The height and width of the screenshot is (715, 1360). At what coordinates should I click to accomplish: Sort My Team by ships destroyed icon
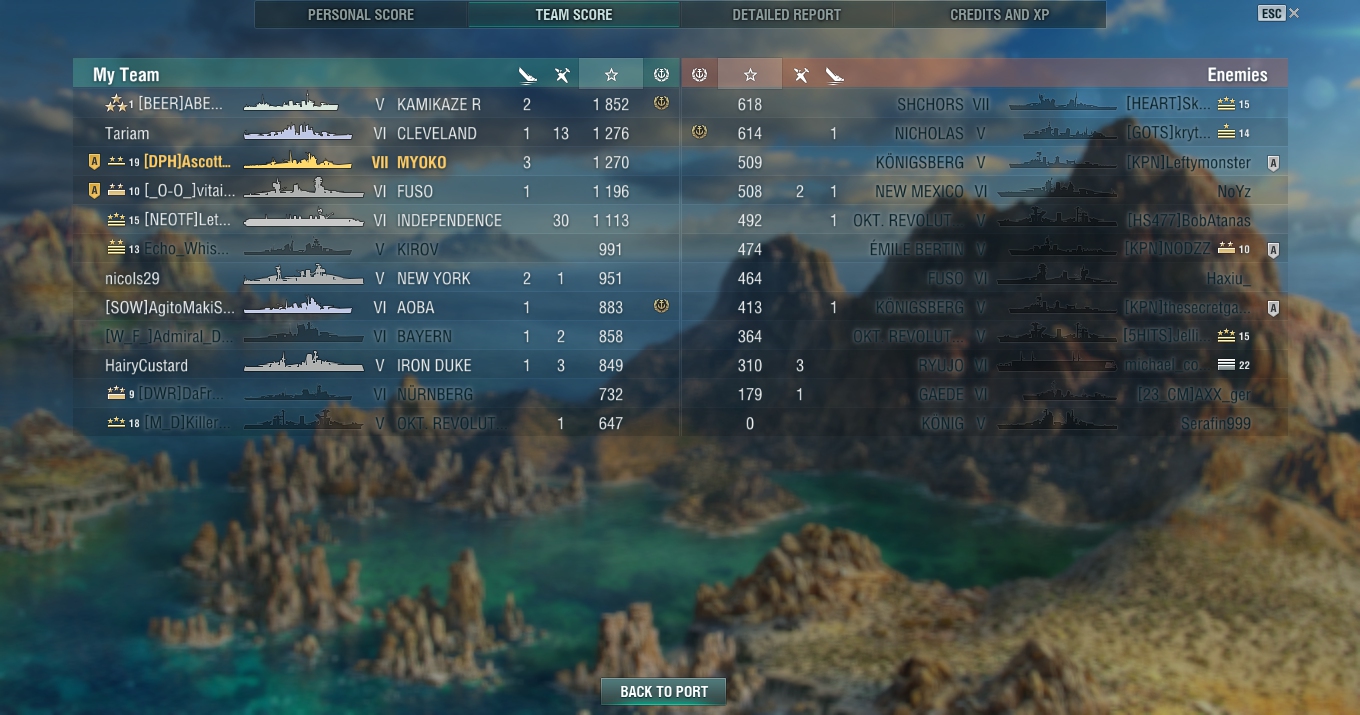527,75
